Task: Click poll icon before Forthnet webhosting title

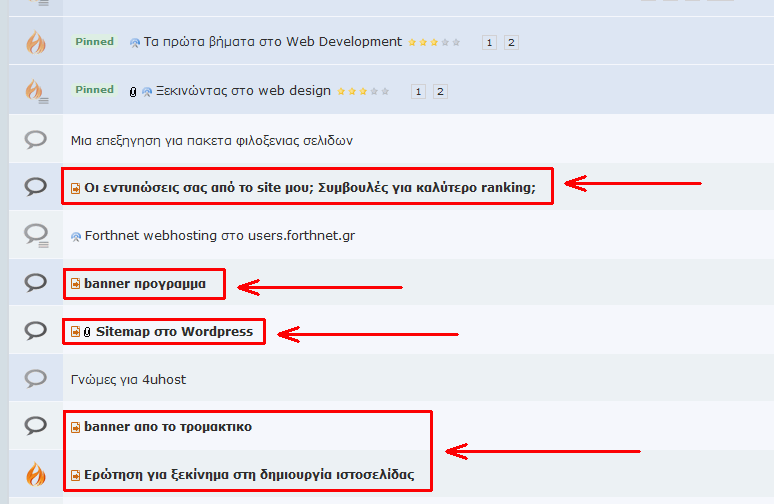Action: coord(76,237)
